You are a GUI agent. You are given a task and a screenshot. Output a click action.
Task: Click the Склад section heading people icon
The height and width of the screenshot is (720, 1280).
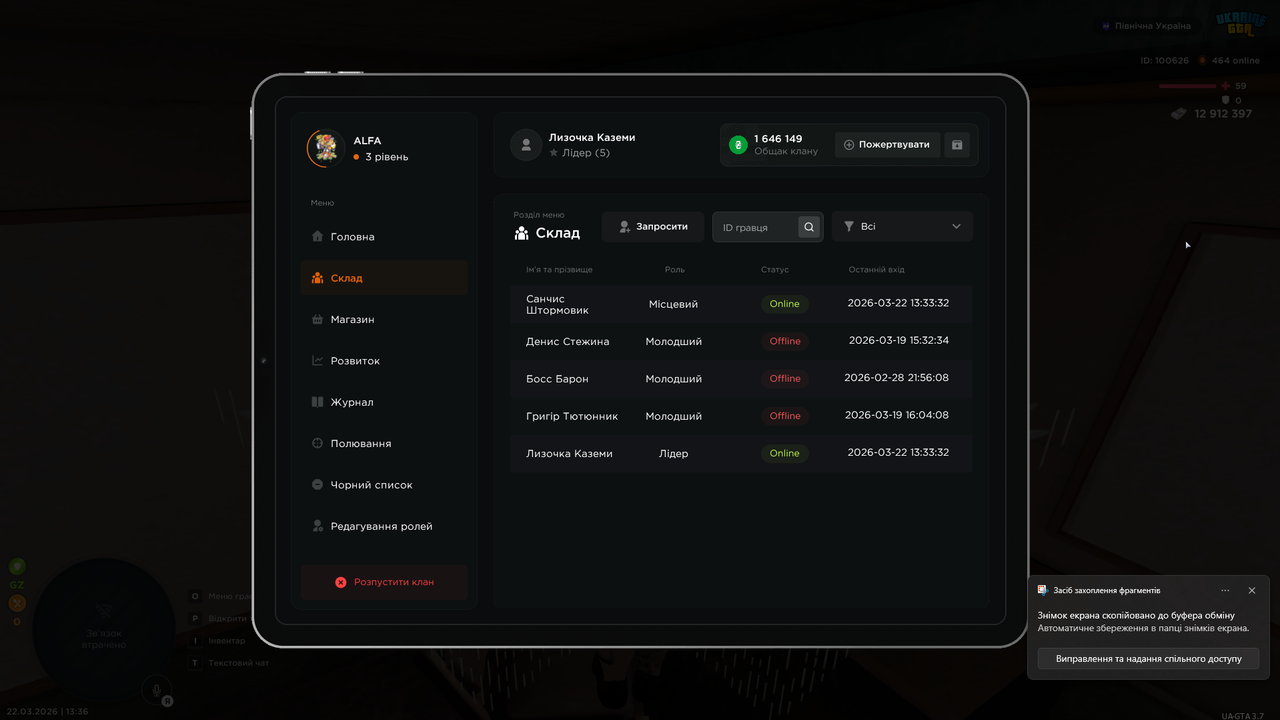click(x=521, y=233)
